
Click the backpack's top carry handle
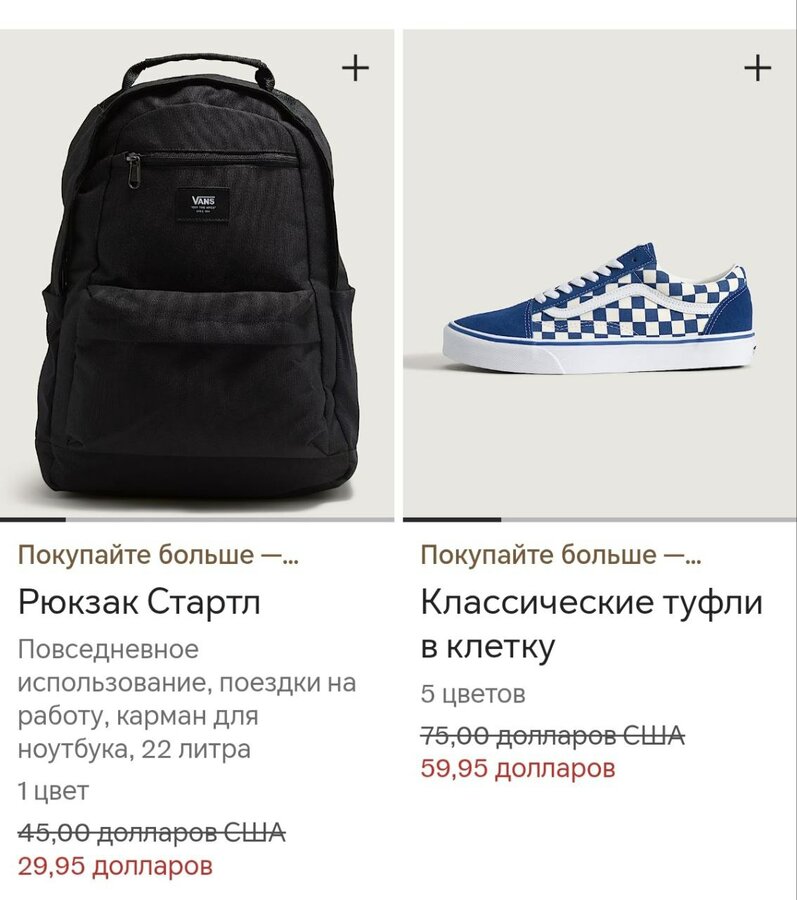[198, 69]
